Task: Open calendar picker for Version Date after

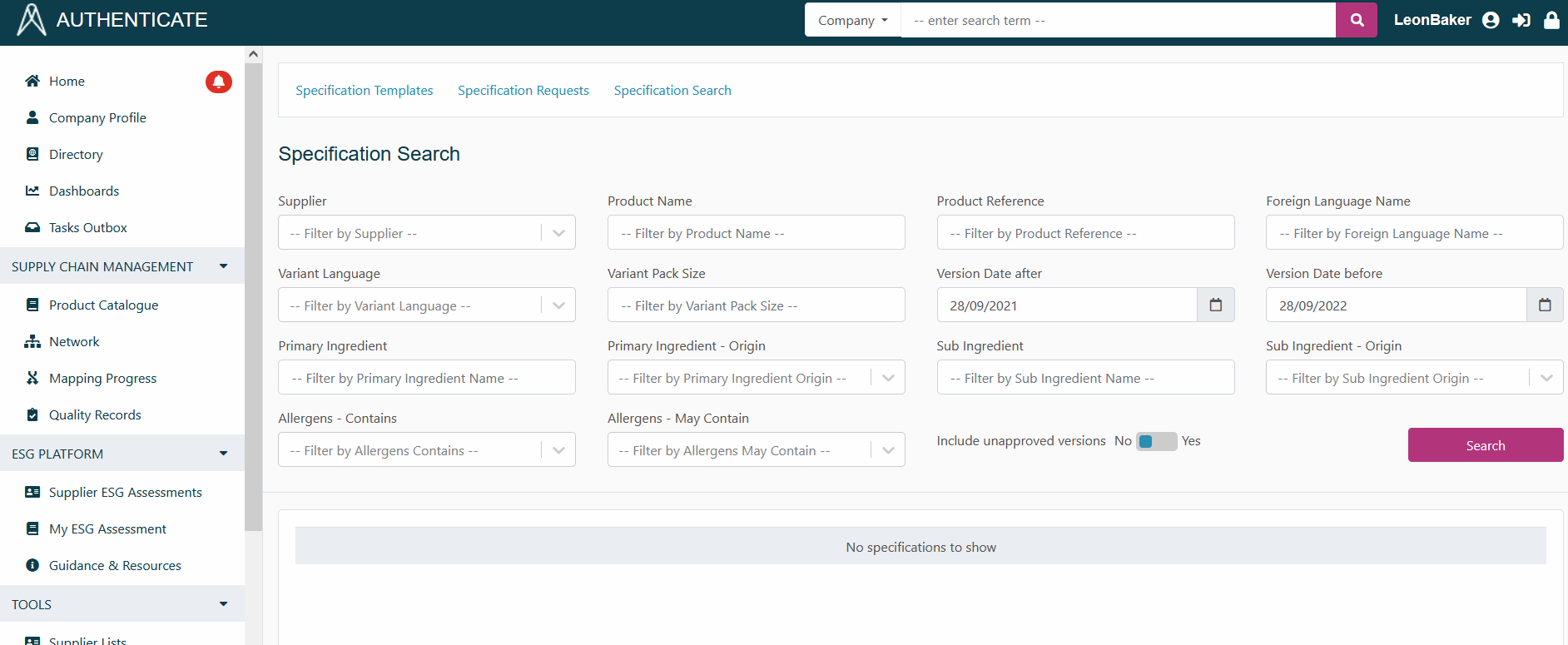Action: [1215, 305]
